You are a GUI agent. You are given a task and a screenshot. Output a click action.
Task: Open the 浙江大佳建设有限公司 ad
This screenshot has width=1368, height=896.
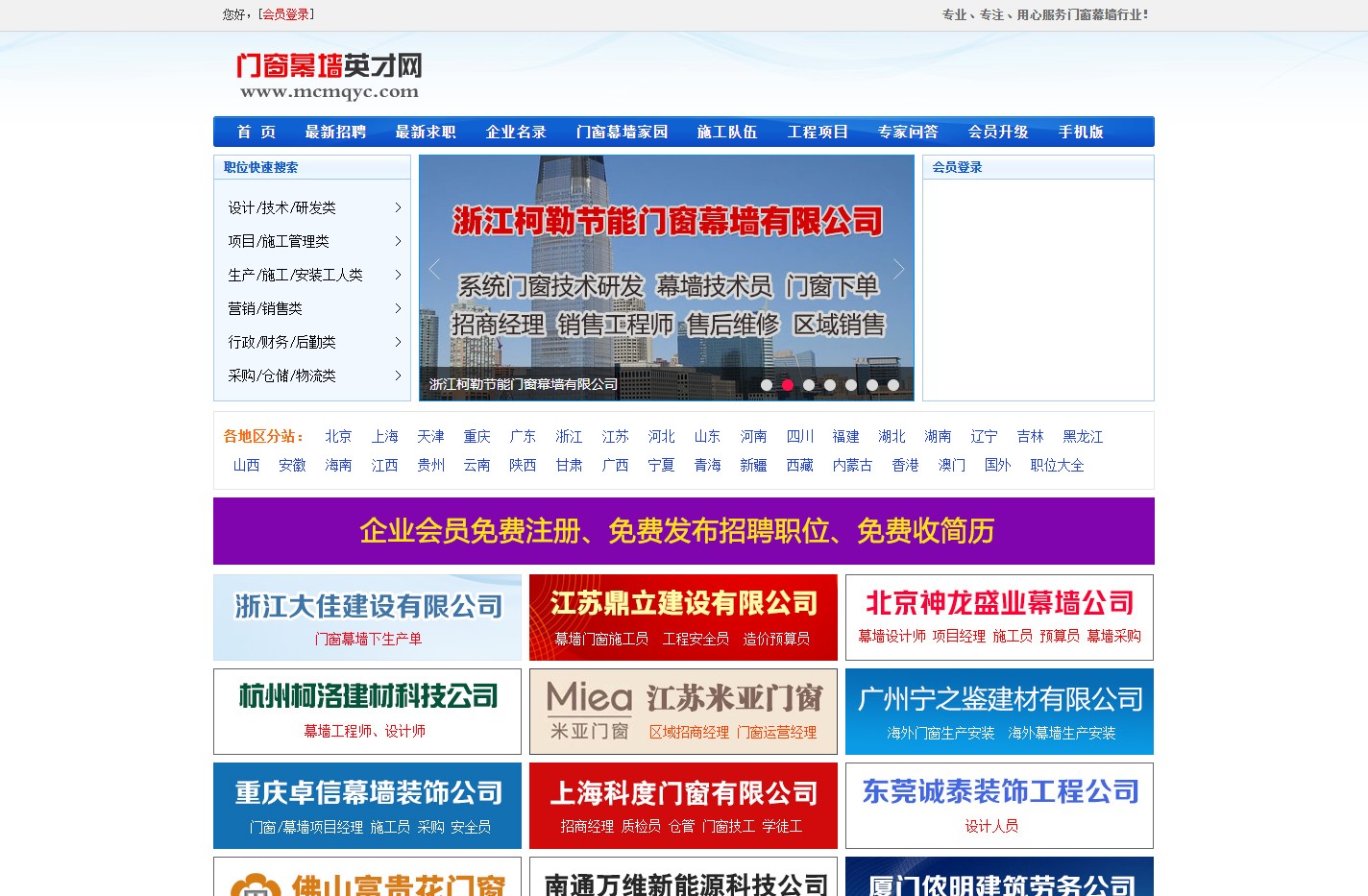[x=367, y=618]
